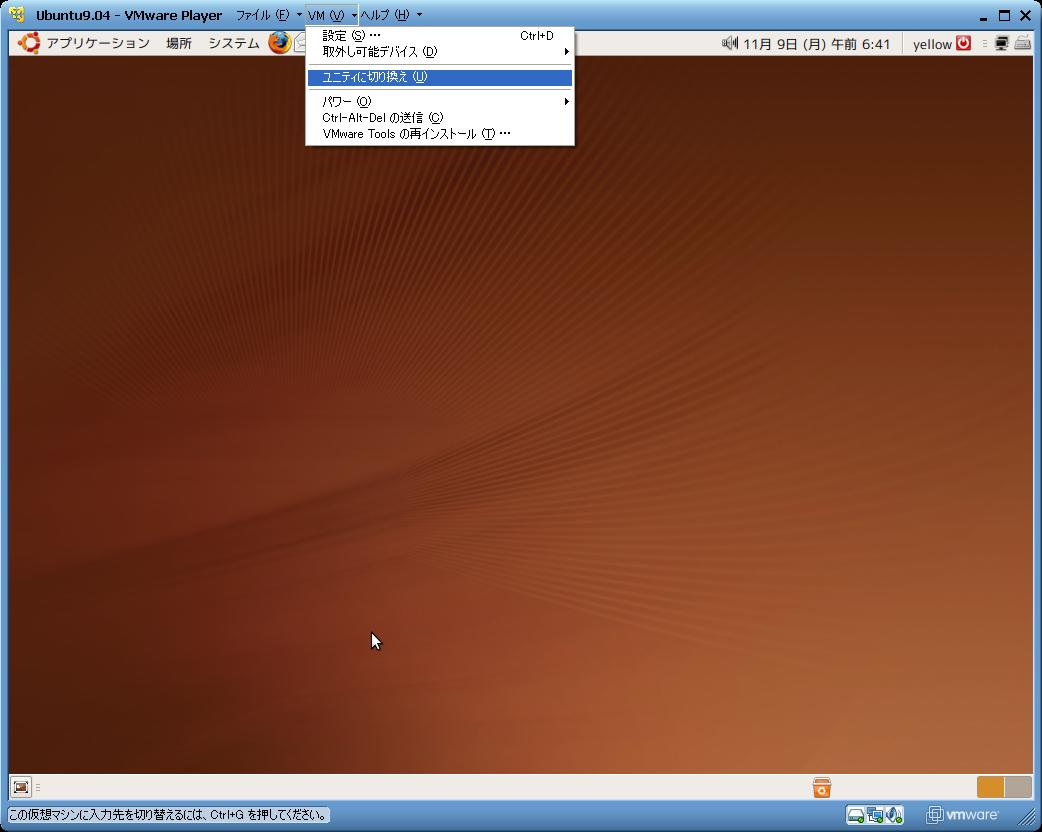Expand the 取外し可能デバイス (D) submenu
Viewport: 1042px width, 832px height.
439,52
